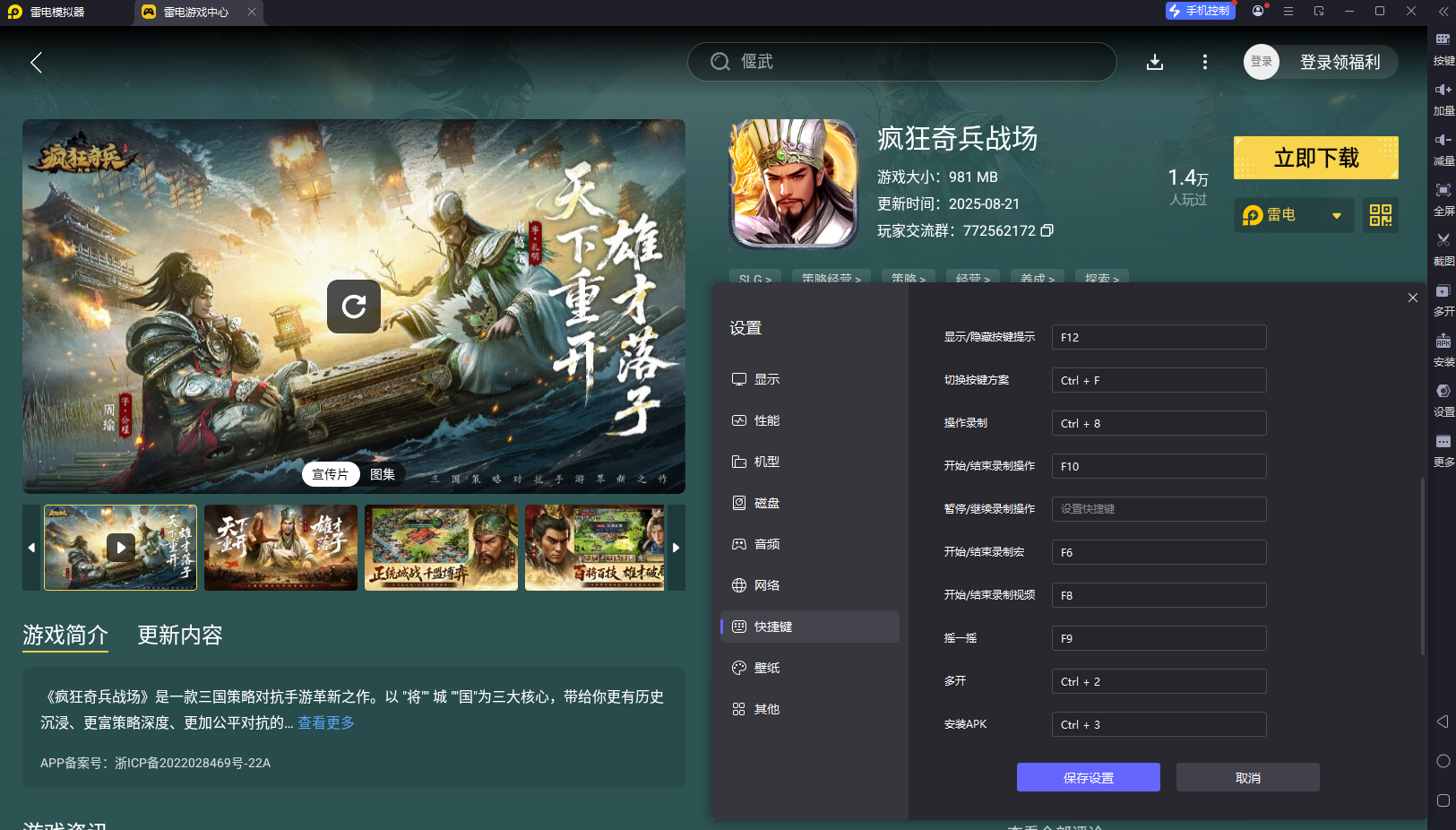Open the 游戏简介 tab
The height and width of the screenshot is (830, 1456).
[65, 635]
